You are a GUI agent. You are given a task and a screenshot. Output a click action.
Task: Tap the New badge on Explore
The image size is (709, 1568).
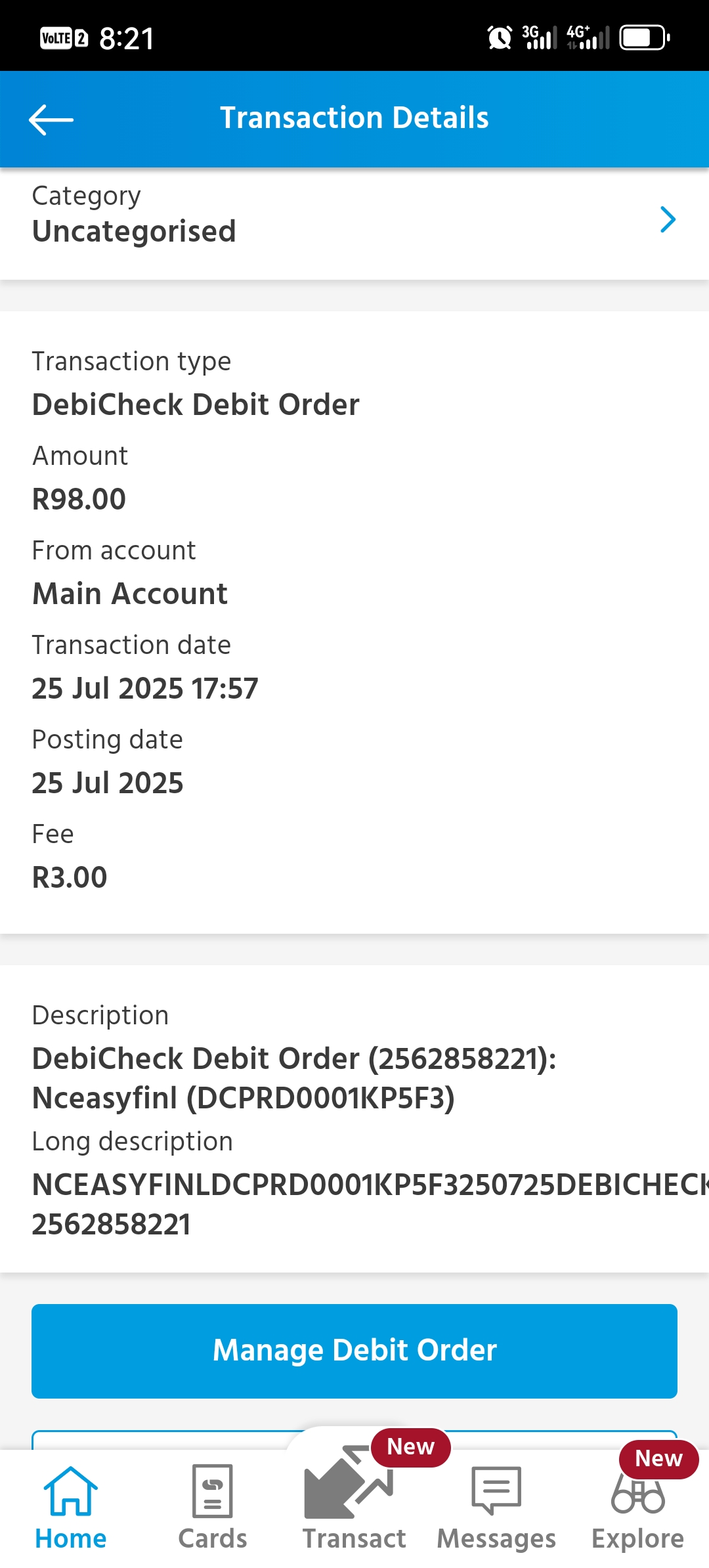click(x=658, y=1458)
